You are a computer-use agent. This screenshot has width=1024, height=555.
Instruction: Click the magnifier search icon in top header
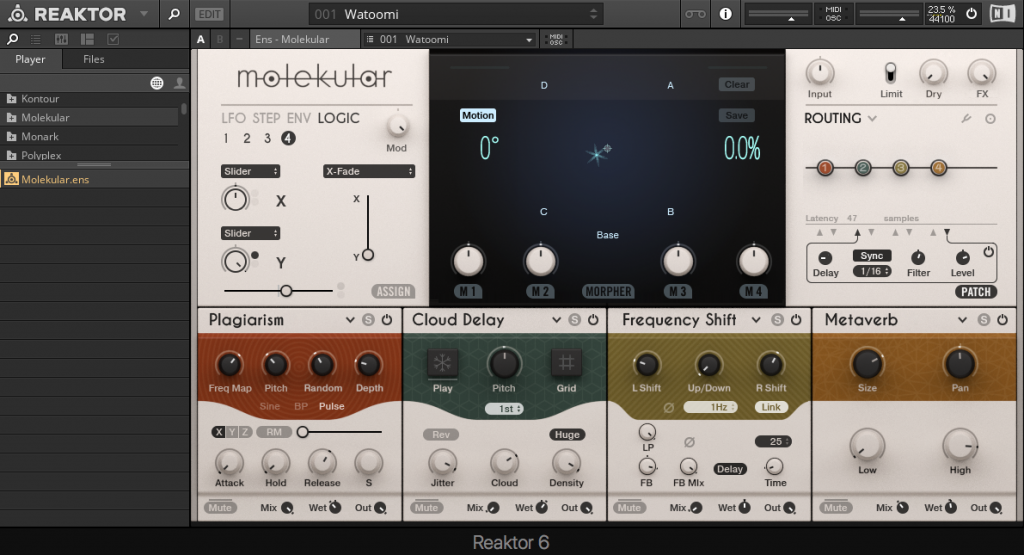pos(174,14)
